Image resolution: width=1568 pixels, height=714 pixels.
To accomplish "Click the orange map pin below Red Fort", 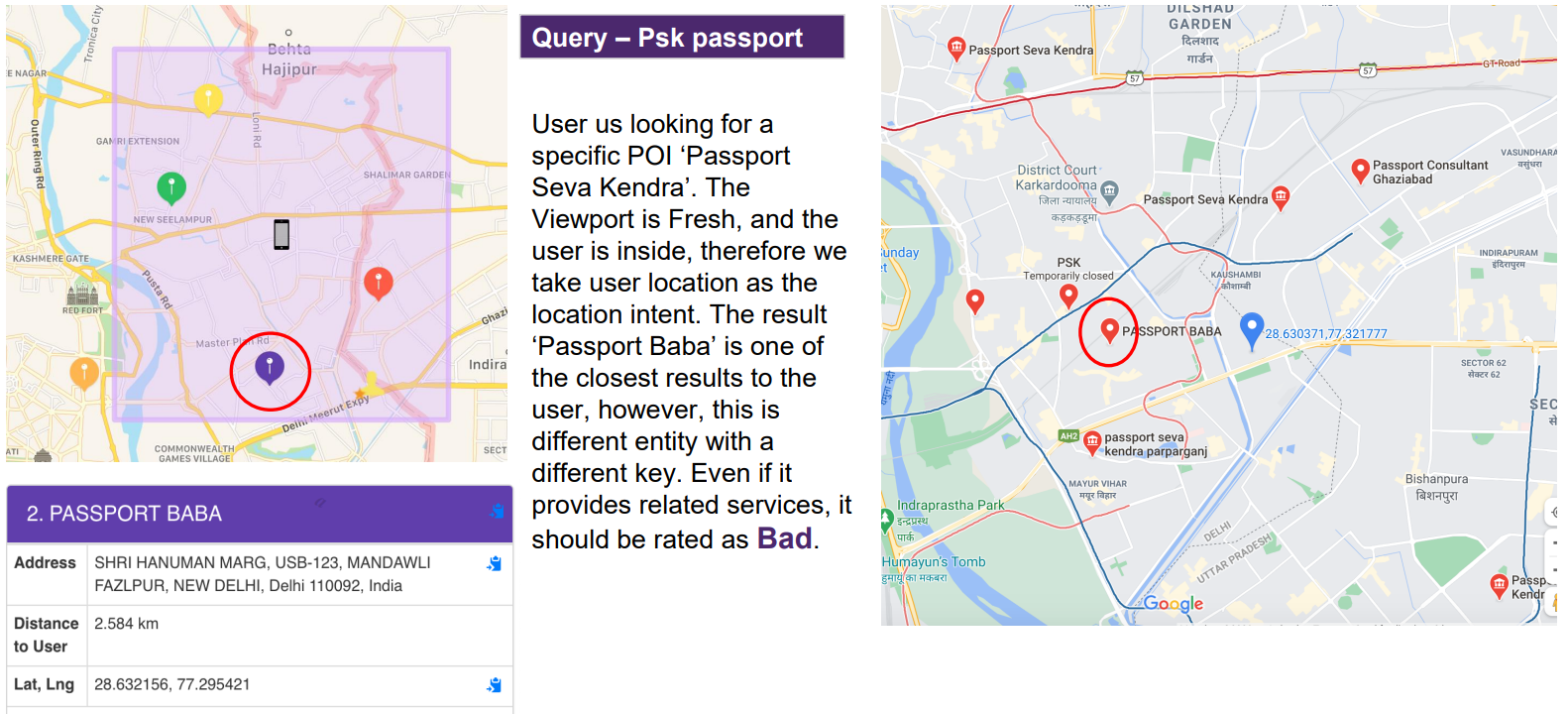I will (84, 374).
